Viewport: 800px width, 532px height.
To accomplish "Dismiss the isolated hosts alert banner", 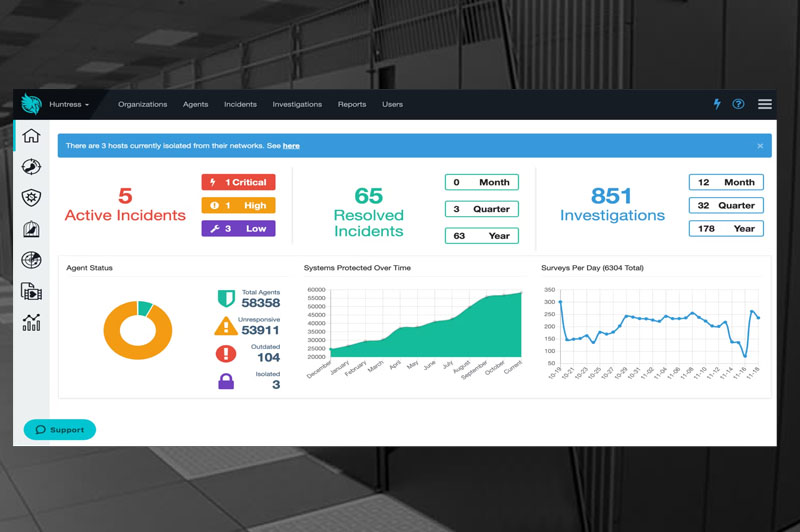I will (x=760, y=146).
